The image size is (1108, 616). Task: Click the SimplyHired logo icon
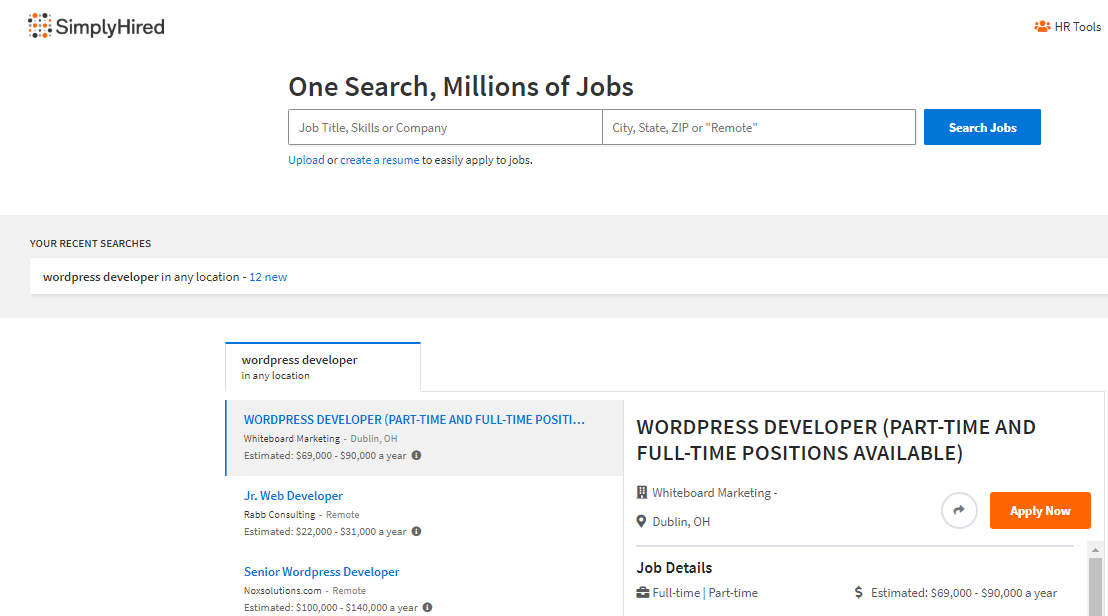(x=39, y=25)
